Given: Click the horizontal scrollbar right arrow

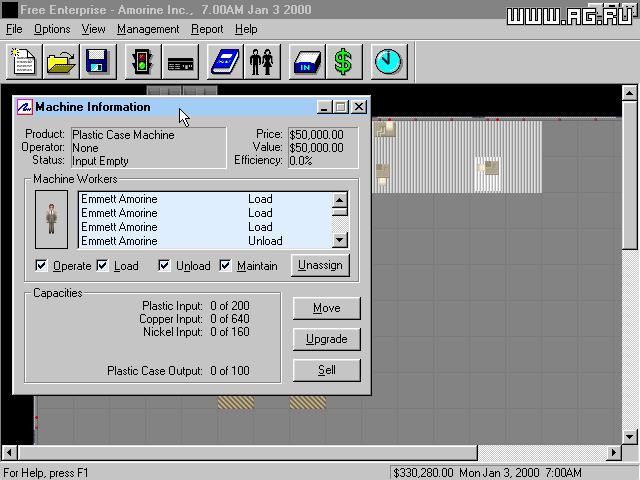Looking at the screenshot, I should pos(613,452).
